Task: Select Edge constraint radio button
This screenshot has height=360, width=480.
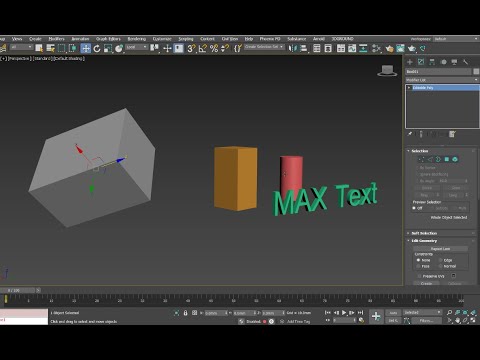Action: pos(441,260)
